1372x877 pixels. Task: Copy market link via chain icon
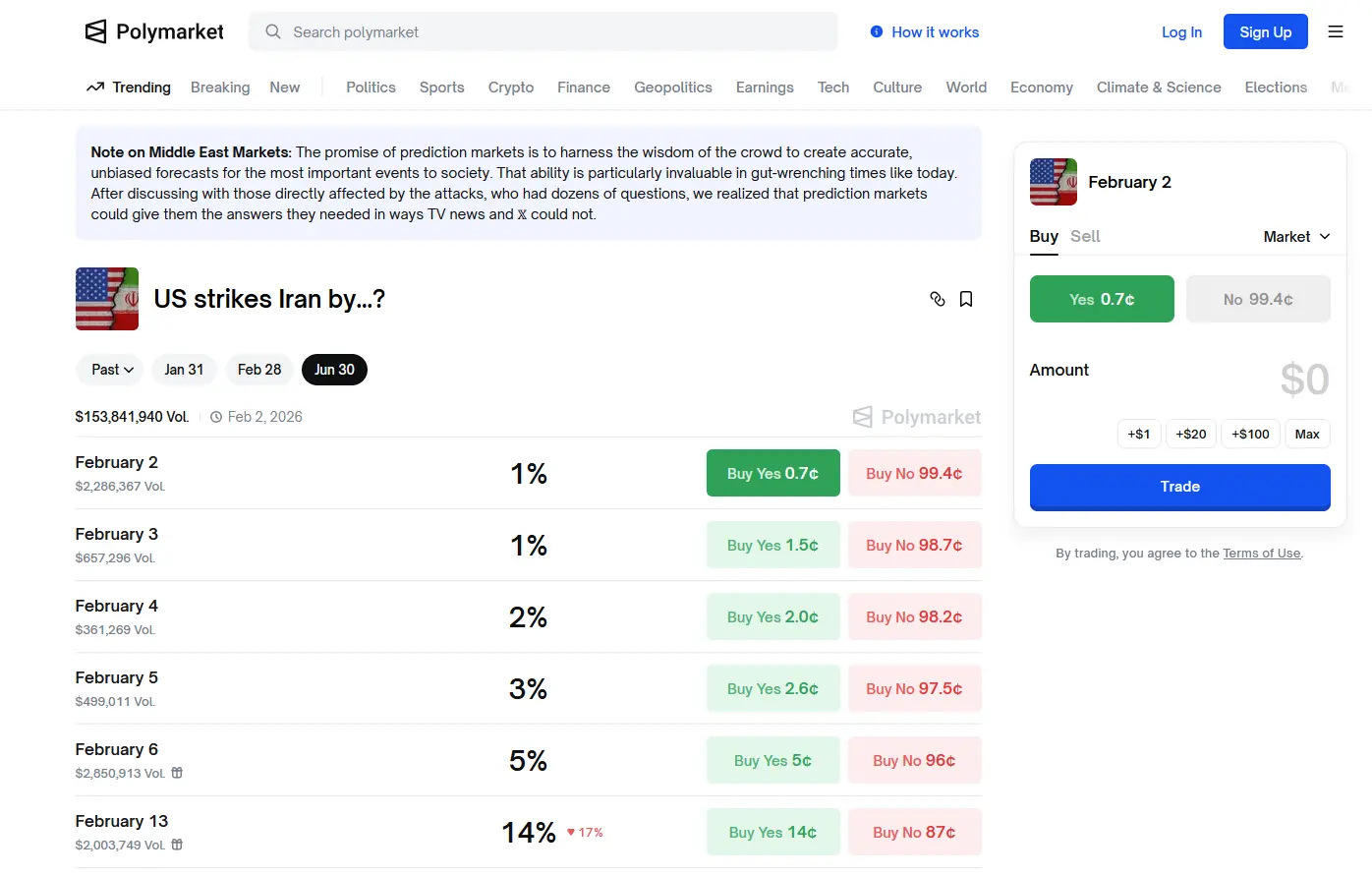click(938, 299)
